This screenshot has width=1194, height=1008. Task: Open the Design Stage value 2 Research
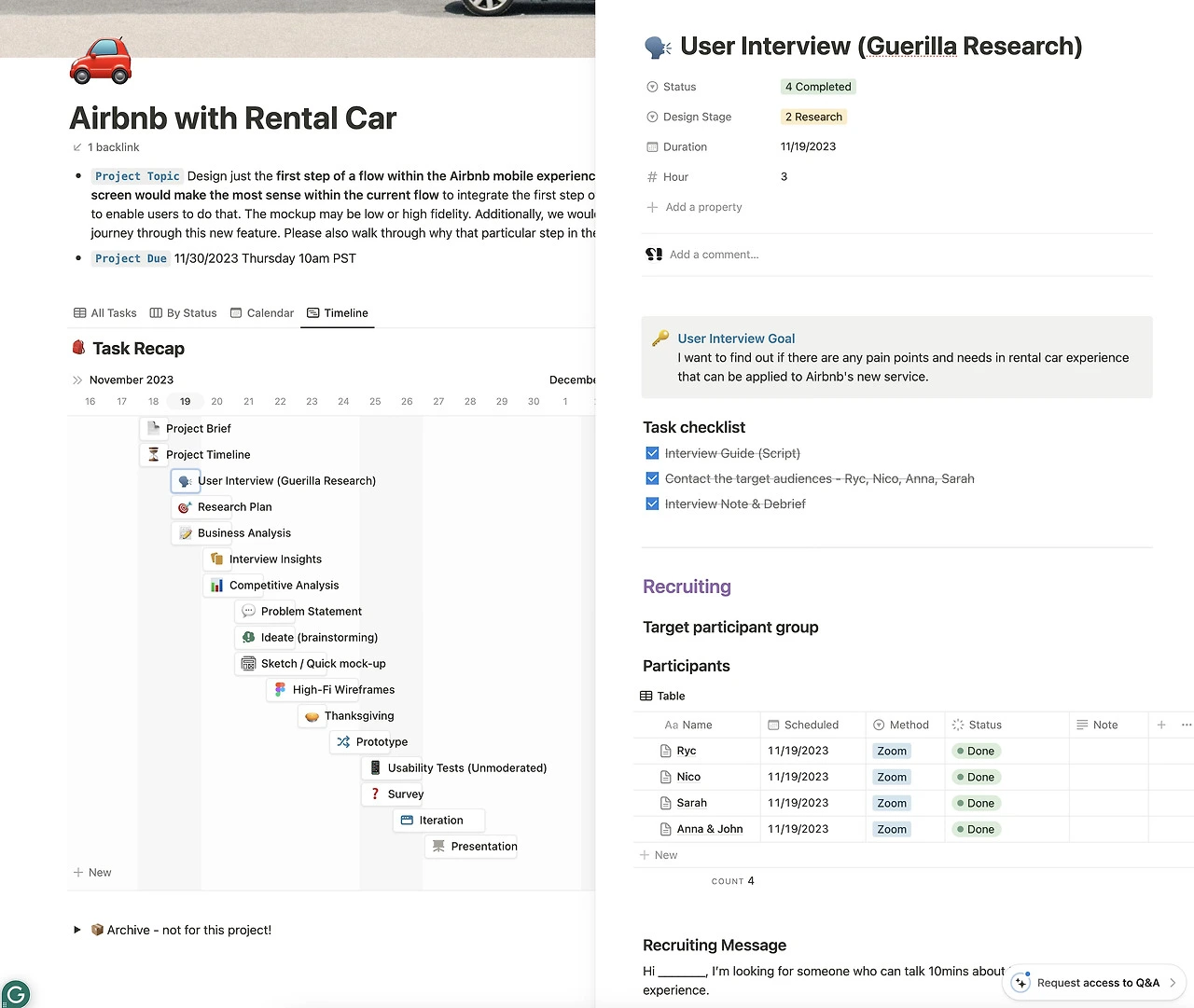tap(813, 117)
